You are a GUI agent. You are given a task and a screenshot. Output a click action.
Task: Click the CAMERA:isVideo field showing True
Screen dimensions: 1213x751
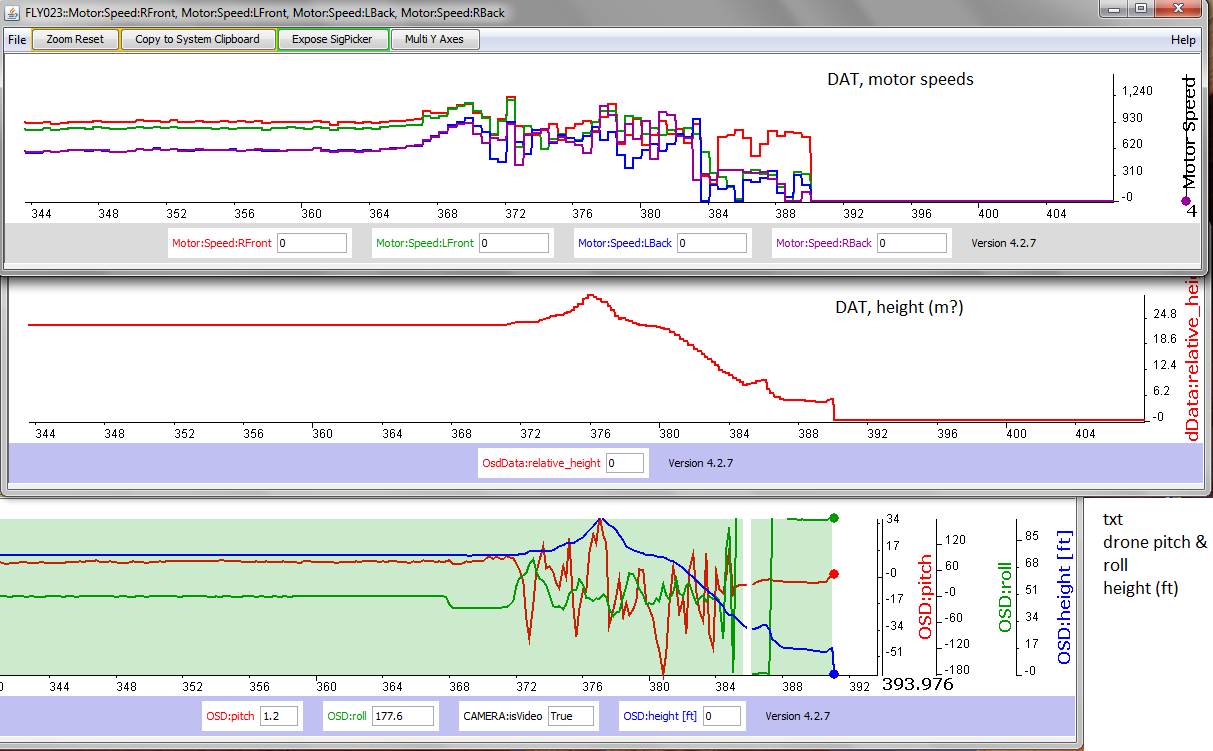(571, 716)
